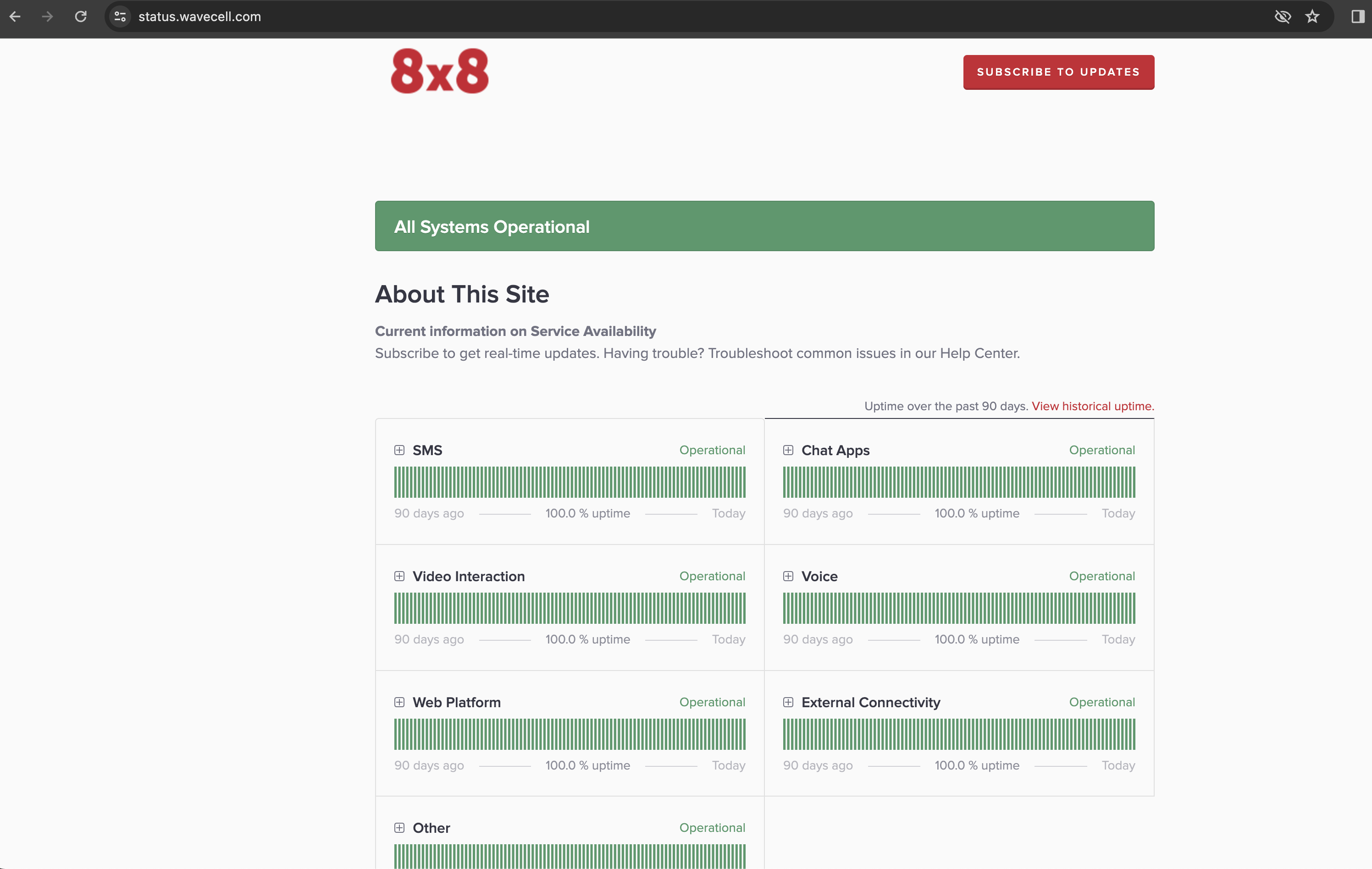This screenshot has width=1372, height=869.
Task: Expand the Other component group
Action: (x=399, y=827)
